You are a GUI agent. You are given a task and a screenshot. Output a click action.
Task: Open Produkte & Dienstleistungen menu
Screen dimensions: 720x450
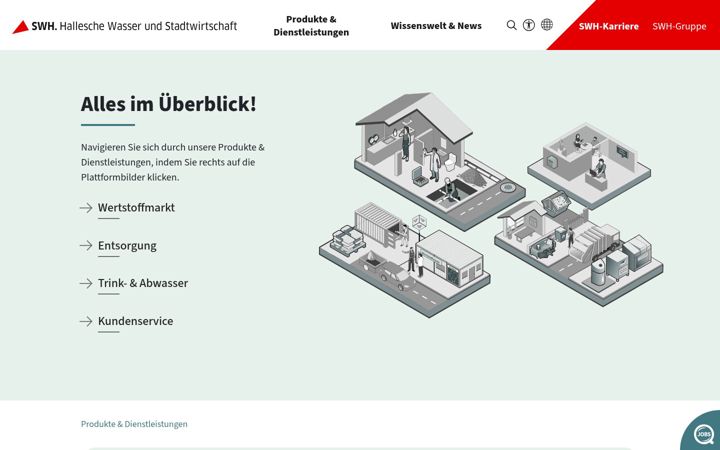[311, 26]
